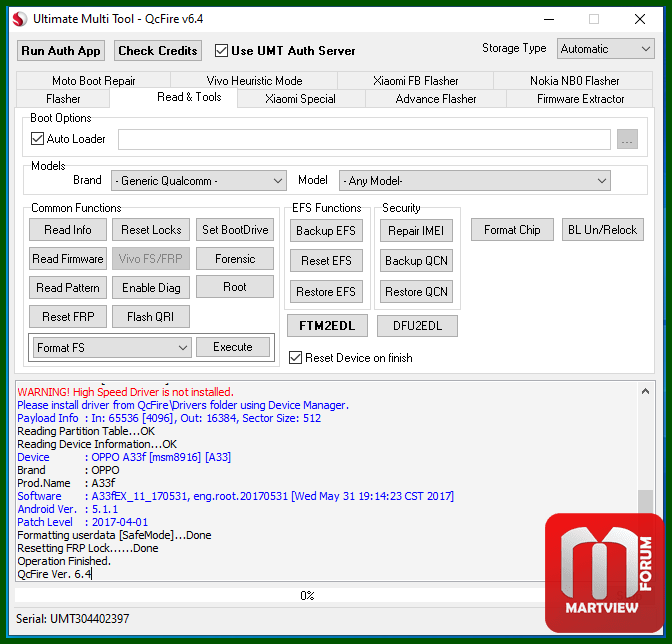Viewport: 672px width, 644px height.
Task: Click the browse loader ellipsis button
Action: pyautogui.click(x=627, y=139)
